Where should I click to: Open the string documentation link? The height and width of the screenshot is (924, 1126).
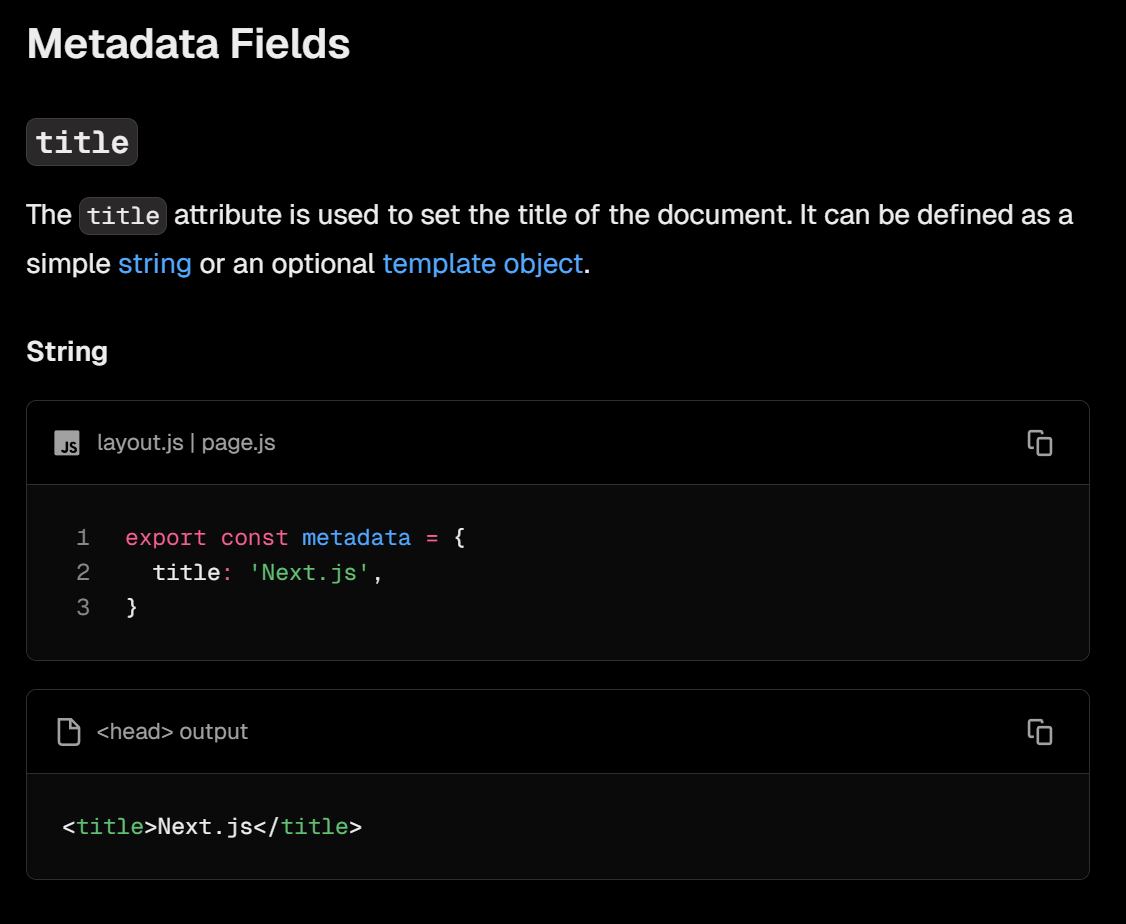[155, 263]
